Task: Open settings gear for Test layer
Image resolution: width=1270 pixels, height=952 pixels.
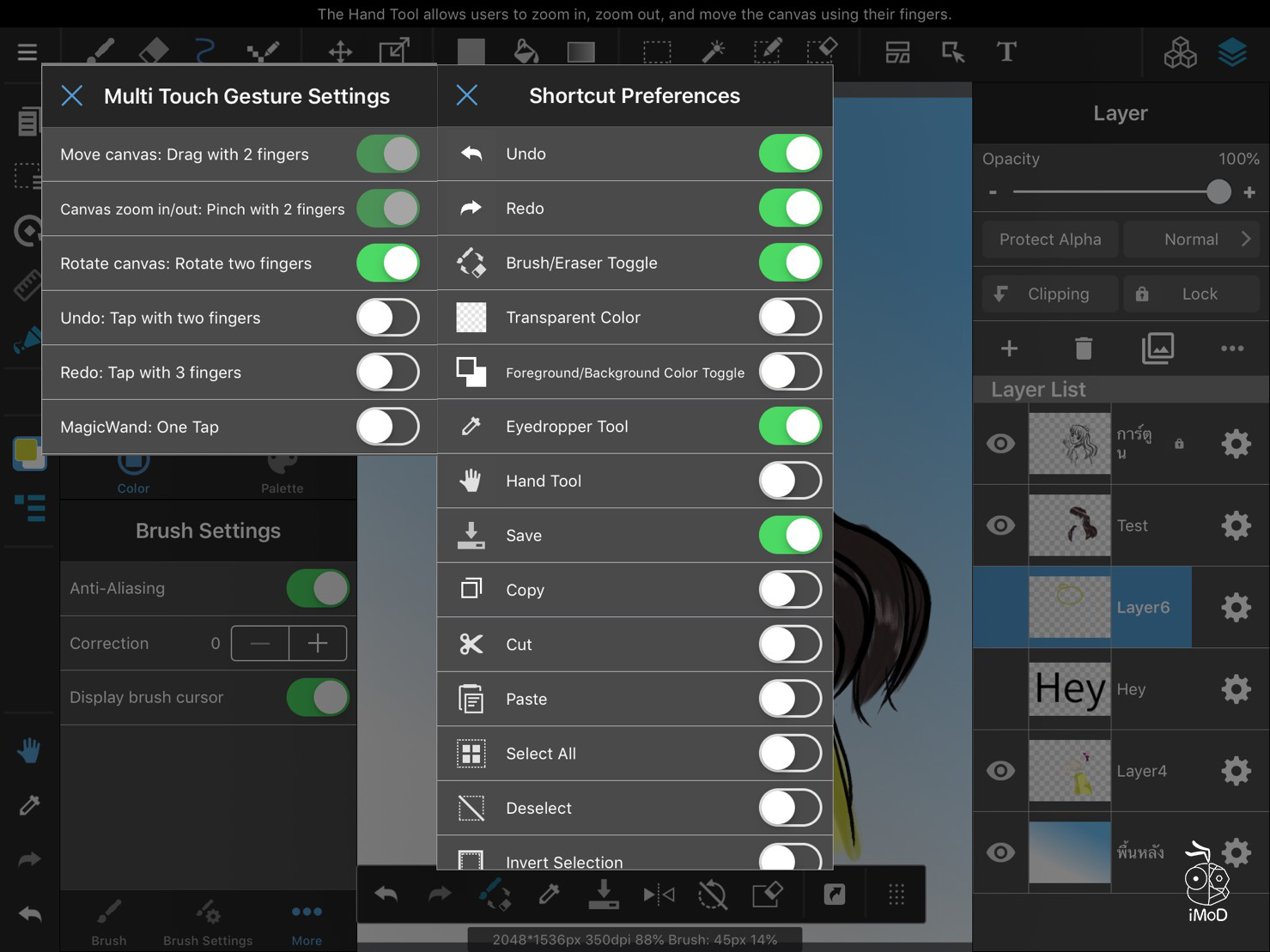Action: pyautogui.click(x=1235, y=525)
